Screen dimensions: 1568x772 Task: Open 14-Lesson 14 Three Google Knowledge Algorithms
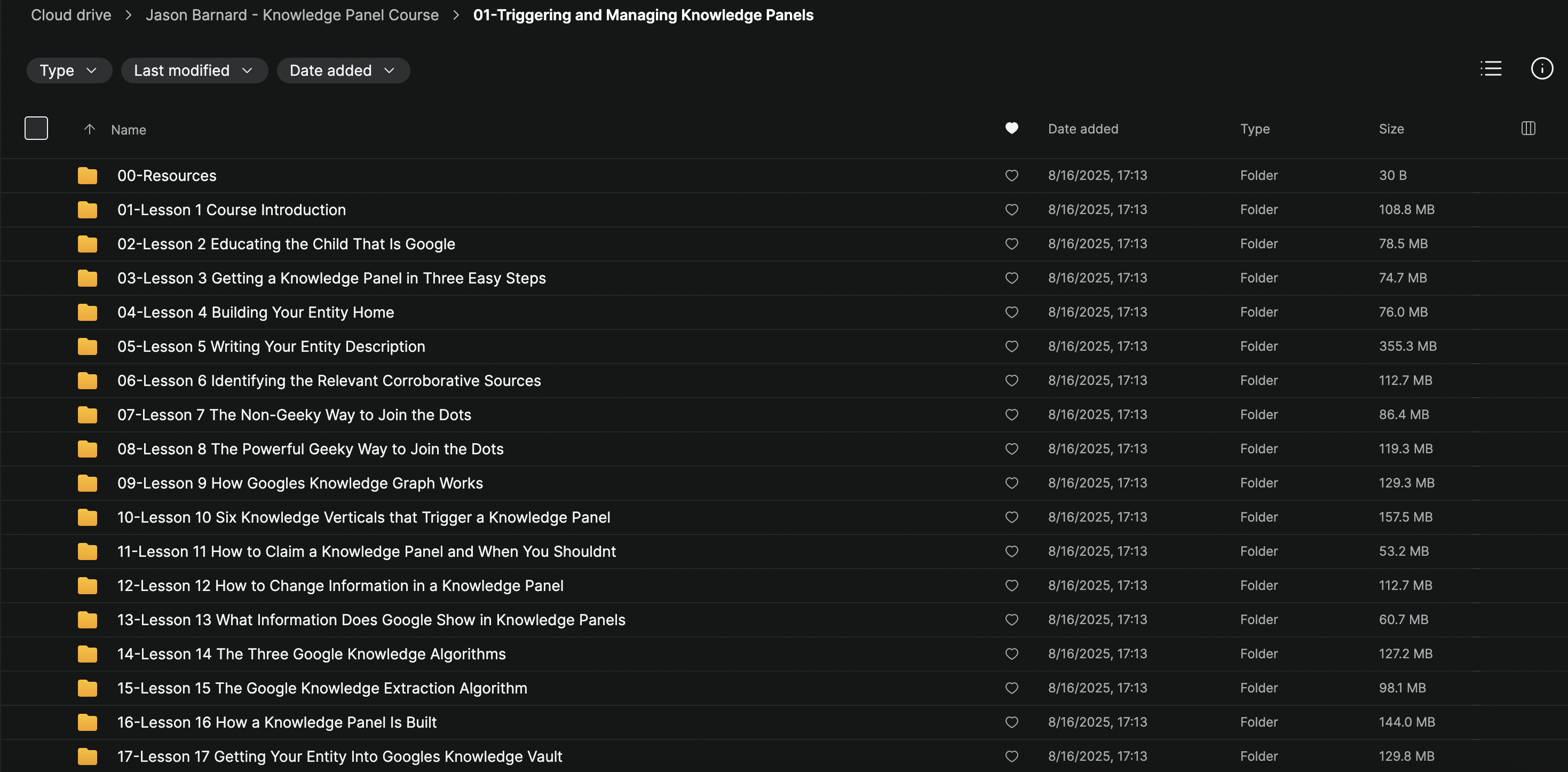click(311, 654)
